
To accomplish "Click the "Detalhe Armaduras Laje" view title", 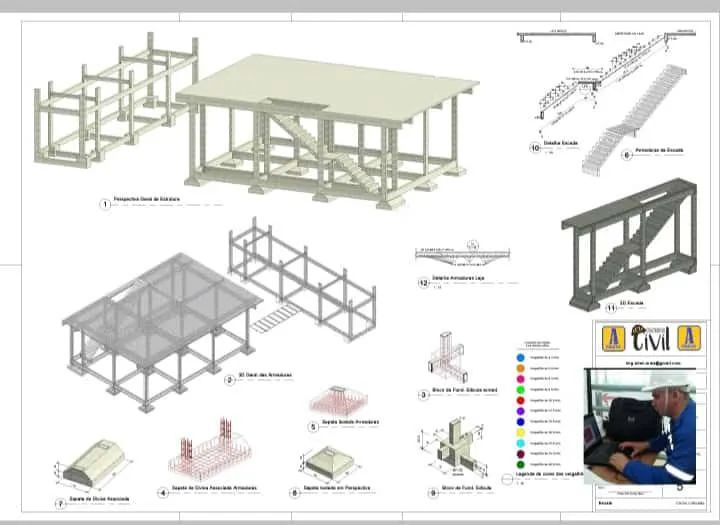I will click(x=458, y=278).
